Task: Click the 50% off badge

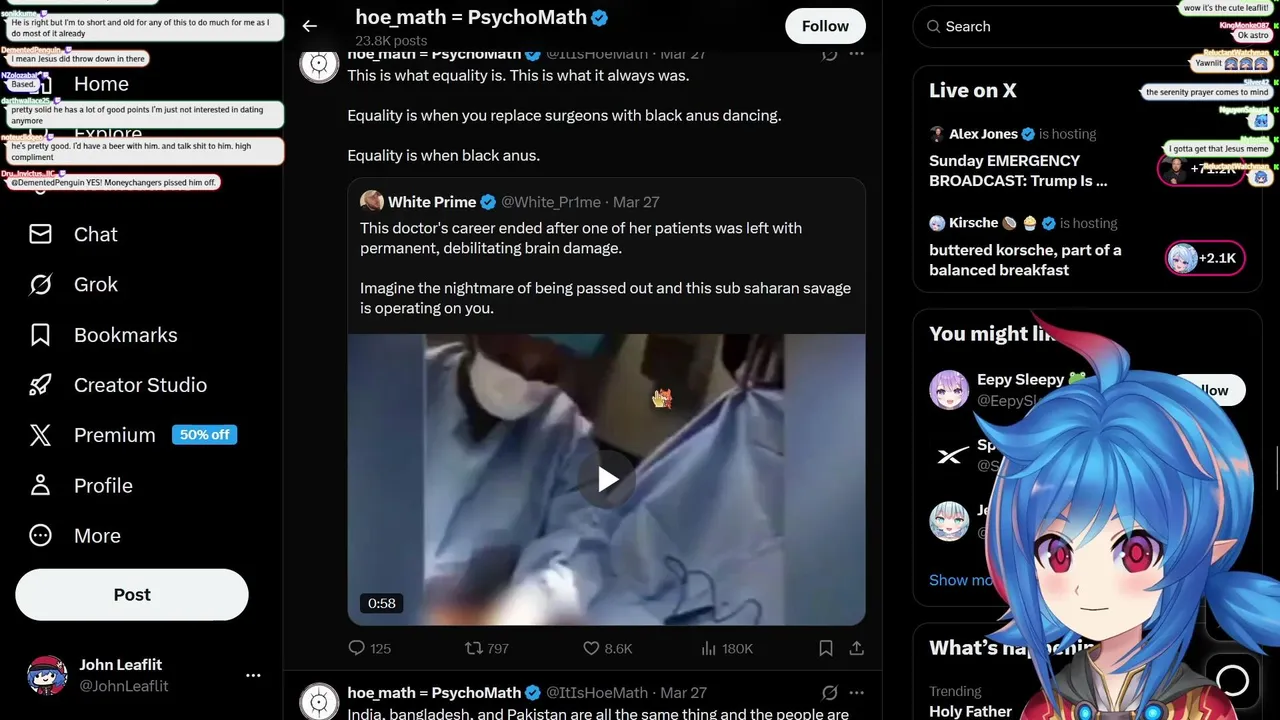Action: (204, 435)
